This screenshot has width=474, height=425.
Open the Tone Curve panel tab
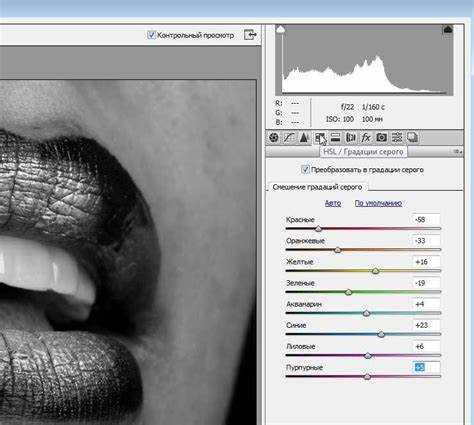coord(289,137)
